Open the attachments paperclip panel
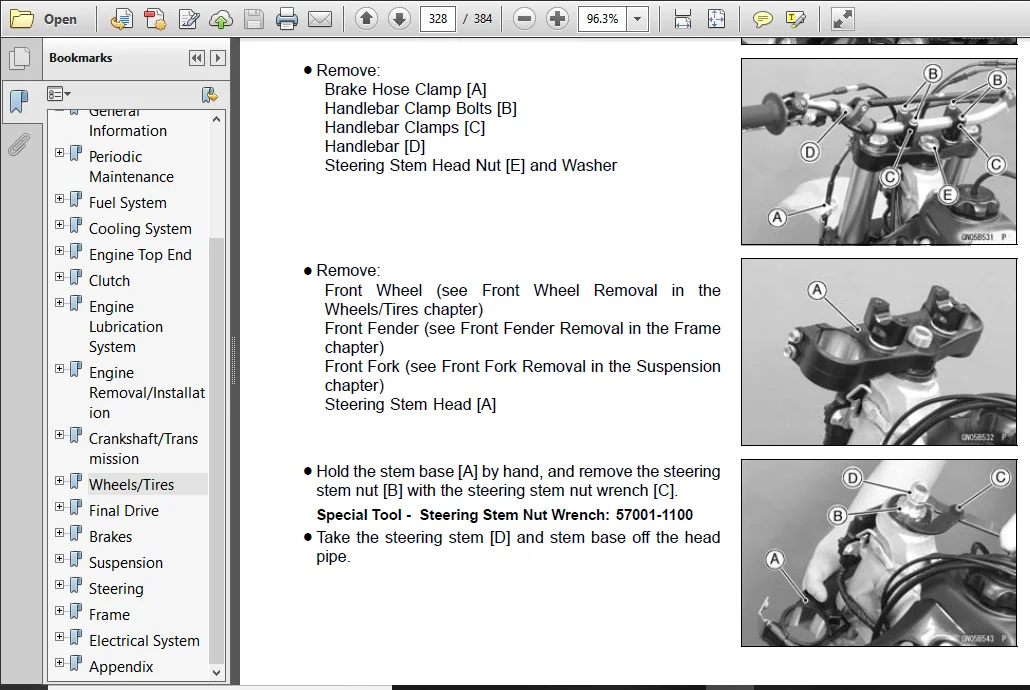Image resolution: width=1030 pixels, height=690 pixels. [x=20, y=144]
